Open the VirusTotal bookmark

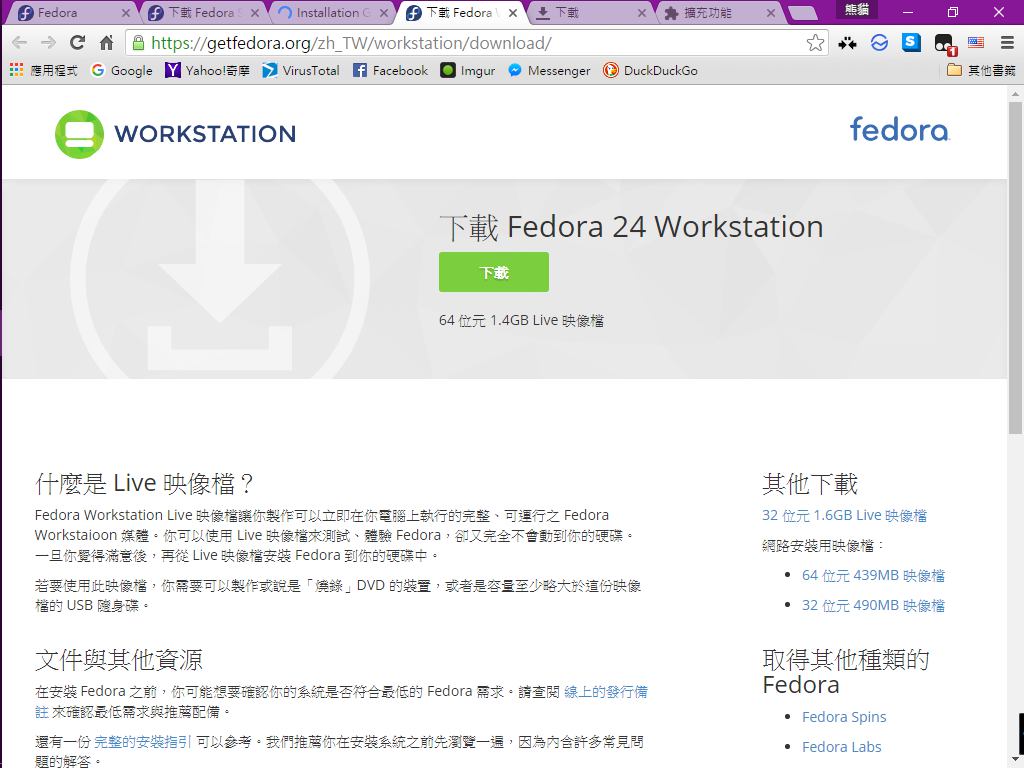coord(301,71)
